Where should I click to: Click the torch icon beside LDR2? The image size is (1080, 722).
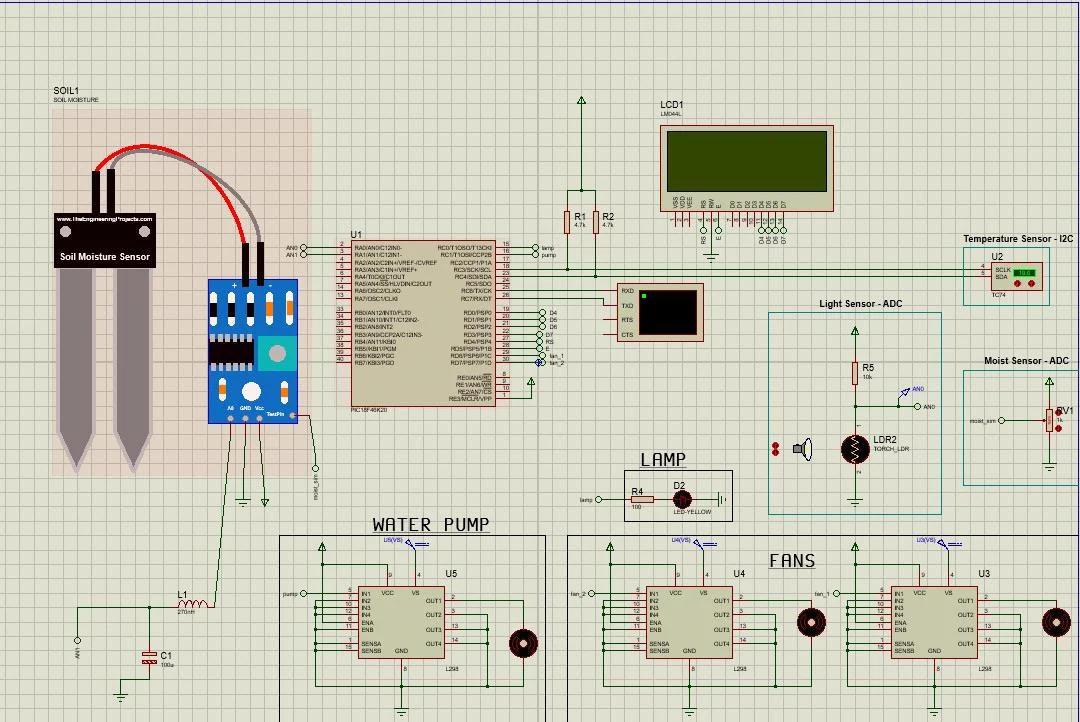click(x=802, y=449)
